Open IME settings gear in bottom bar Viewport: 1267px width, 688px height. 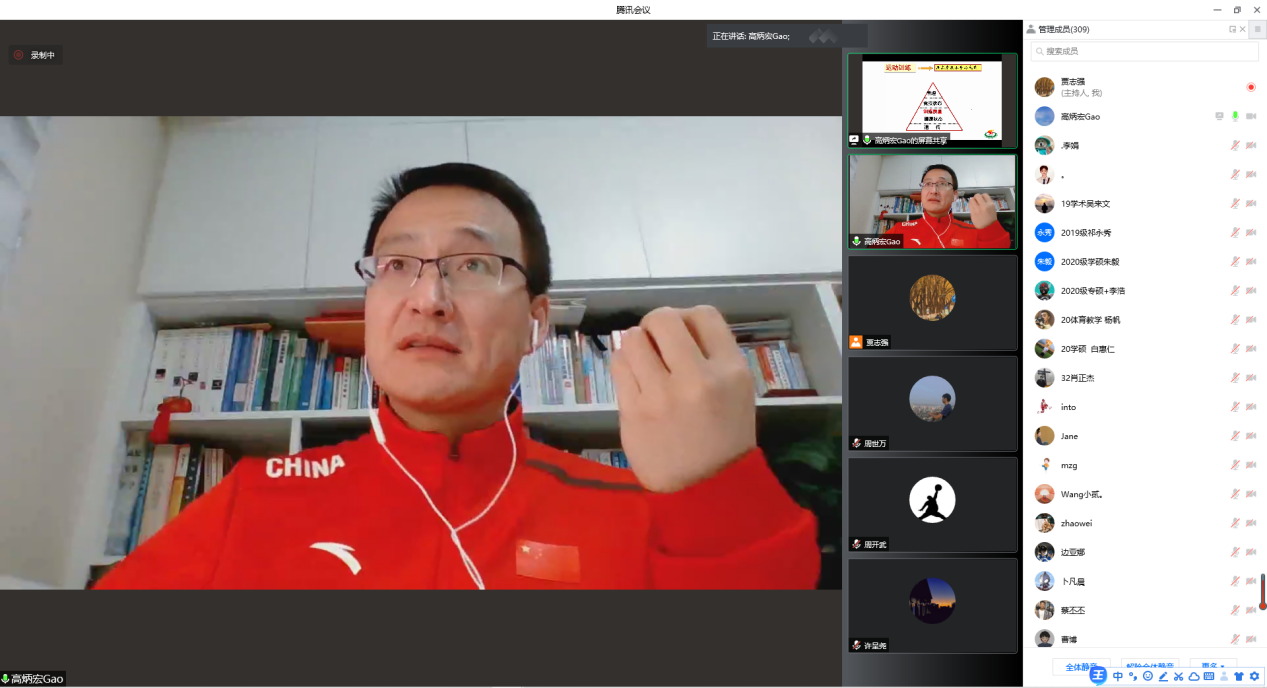1254,677
